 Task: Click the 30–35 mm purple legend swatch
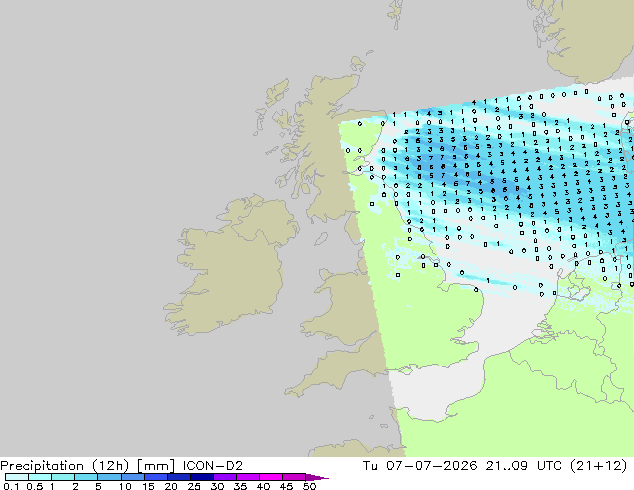[225, 477]
